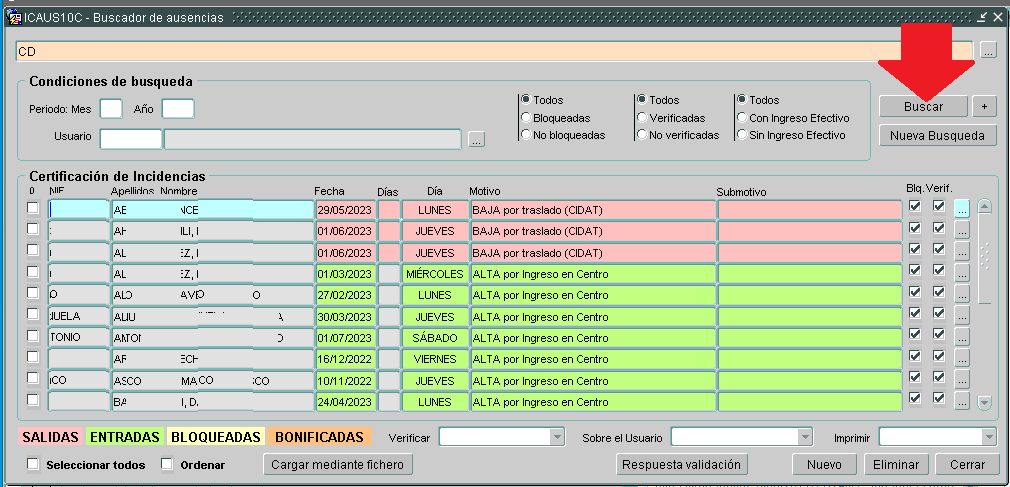Open the Sobre el Usuario dropdown
Viewport: 1010px width, 487px height.
pos(802,437)
